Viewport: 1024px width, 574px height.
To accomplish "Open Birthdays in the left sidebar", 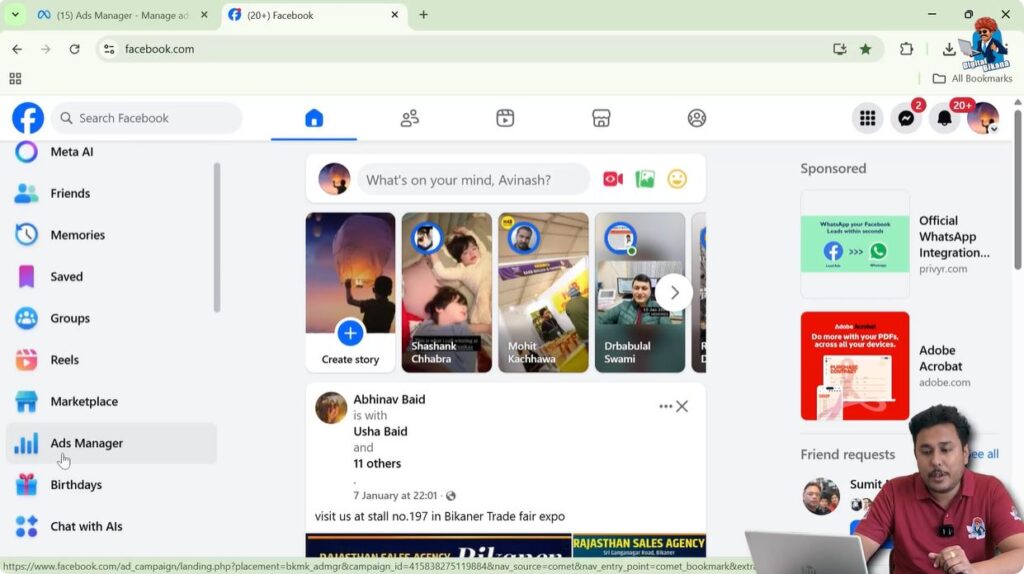I will point(111,485).
